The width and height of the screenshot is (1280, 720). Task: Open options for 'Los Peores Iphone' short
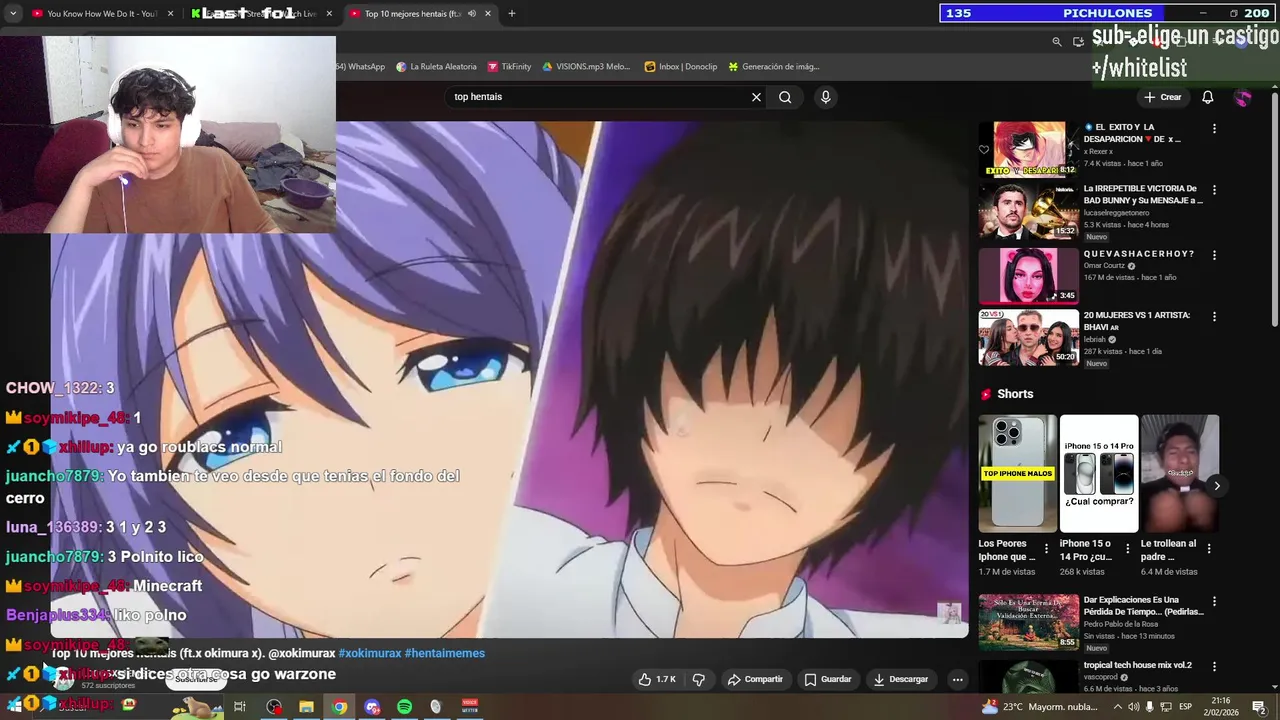1047,549
